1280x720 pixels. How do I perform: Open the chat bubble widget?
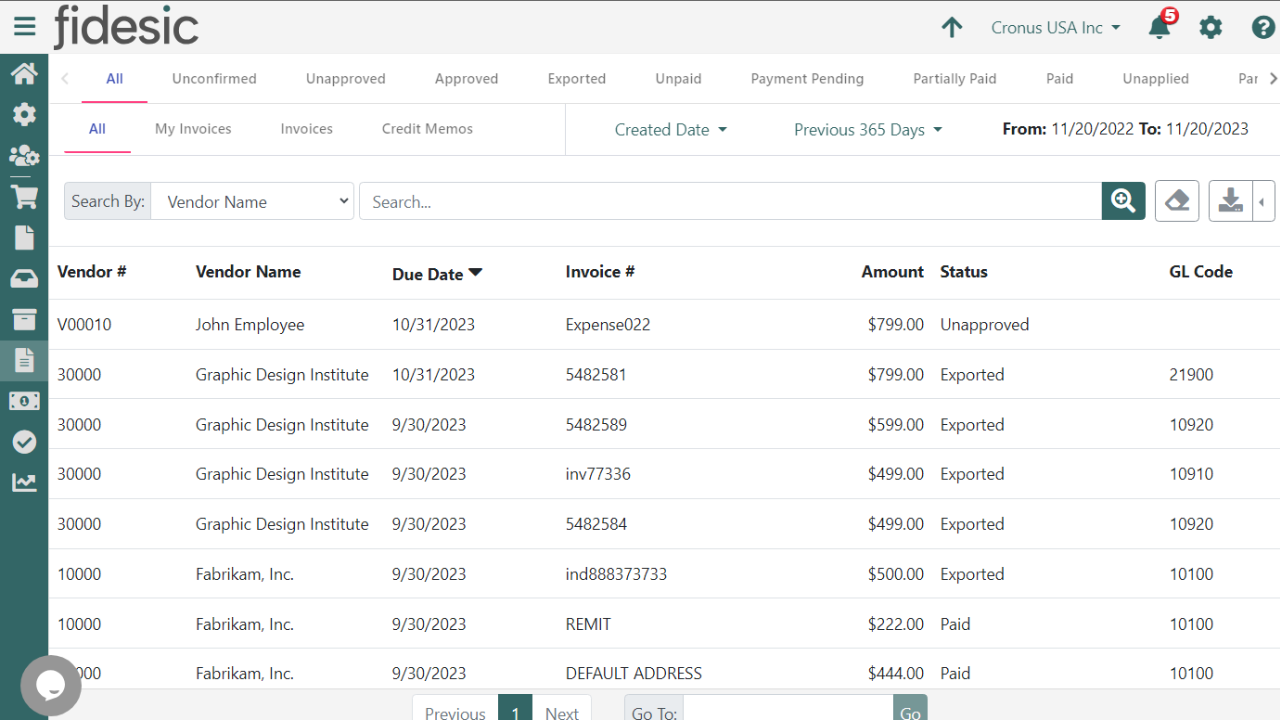[x=50, y=686]
